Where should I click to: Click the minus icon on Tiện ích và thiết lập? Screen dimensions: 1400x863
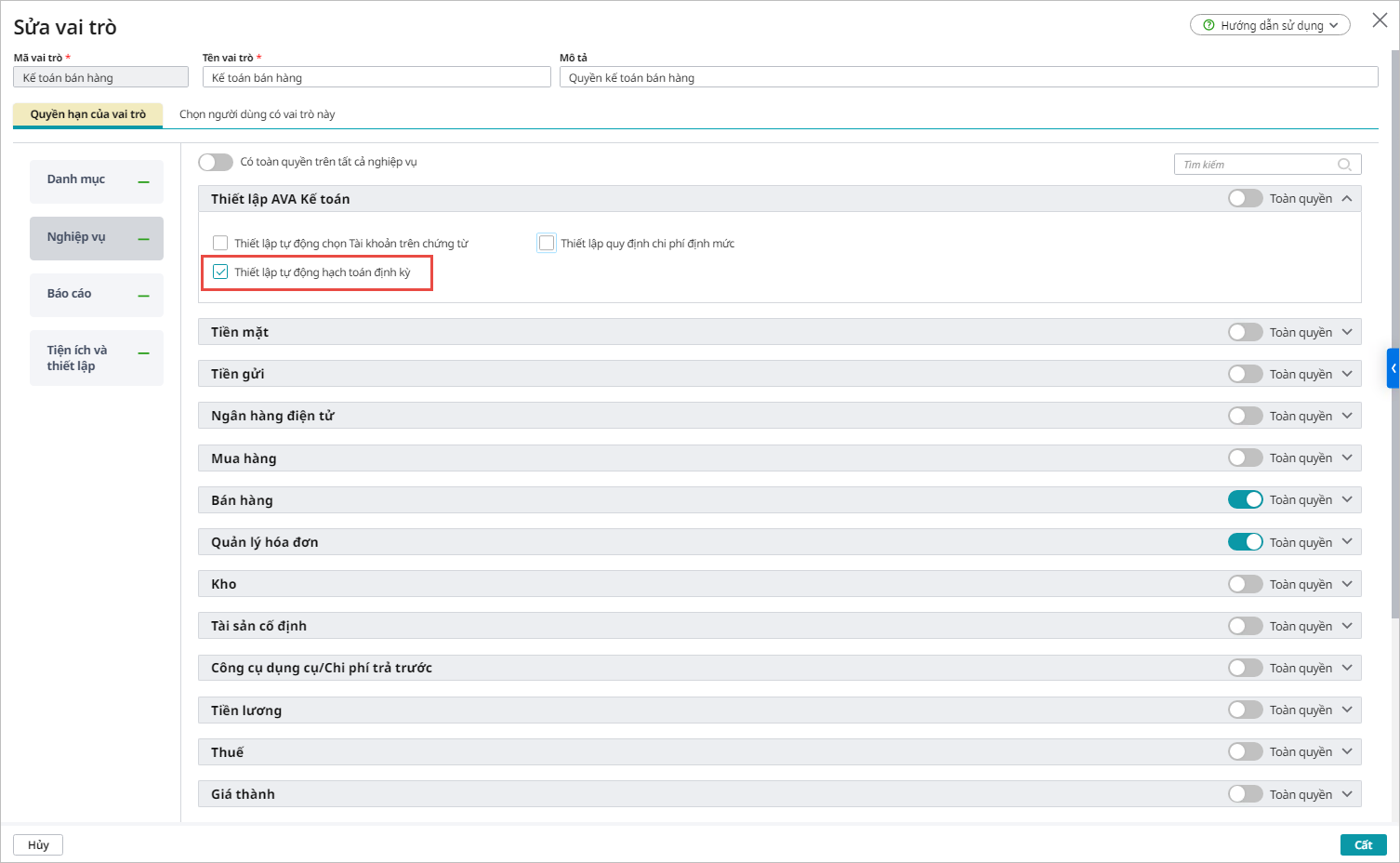[143, 353]
